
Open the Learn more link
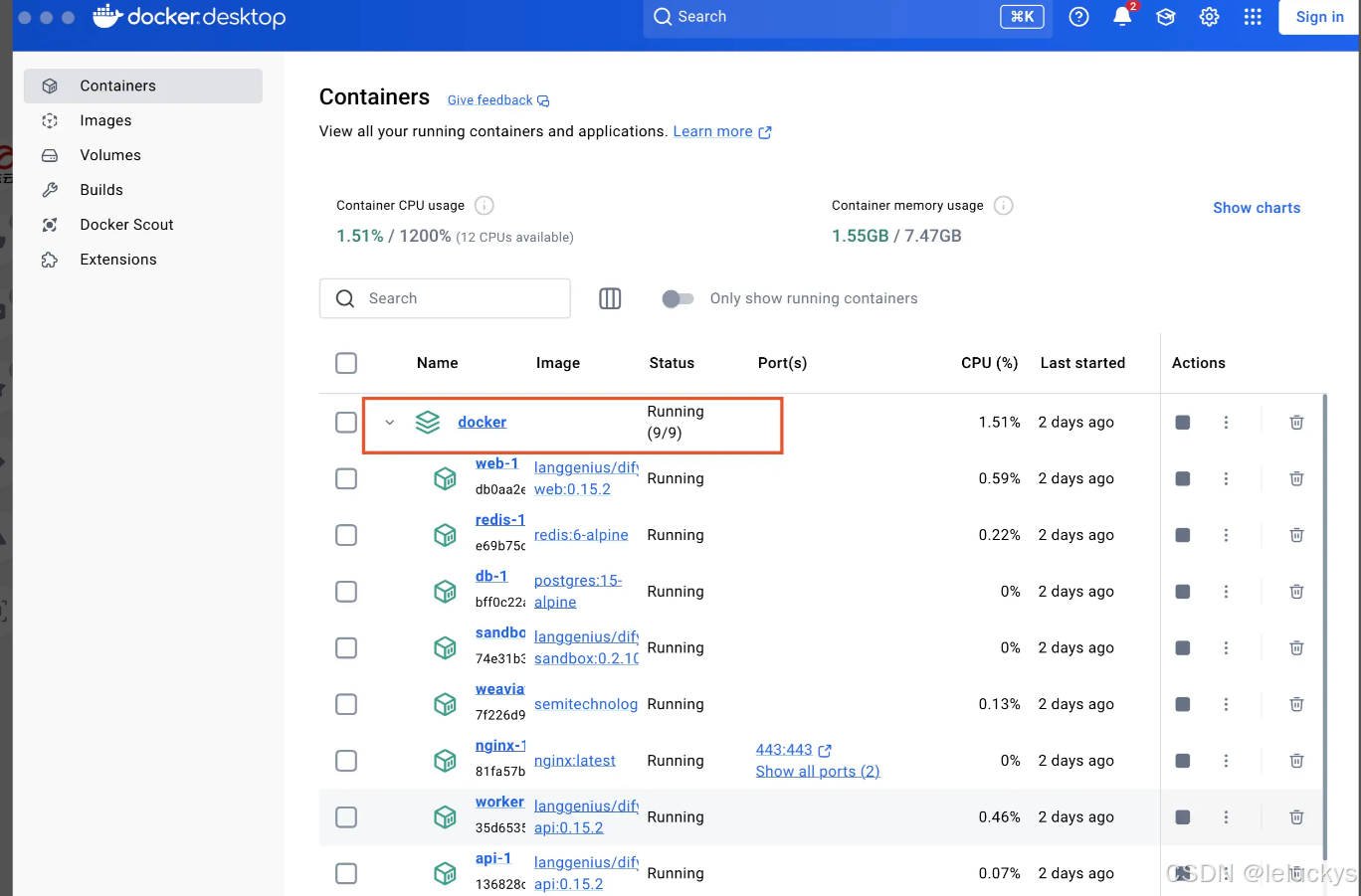722,131
